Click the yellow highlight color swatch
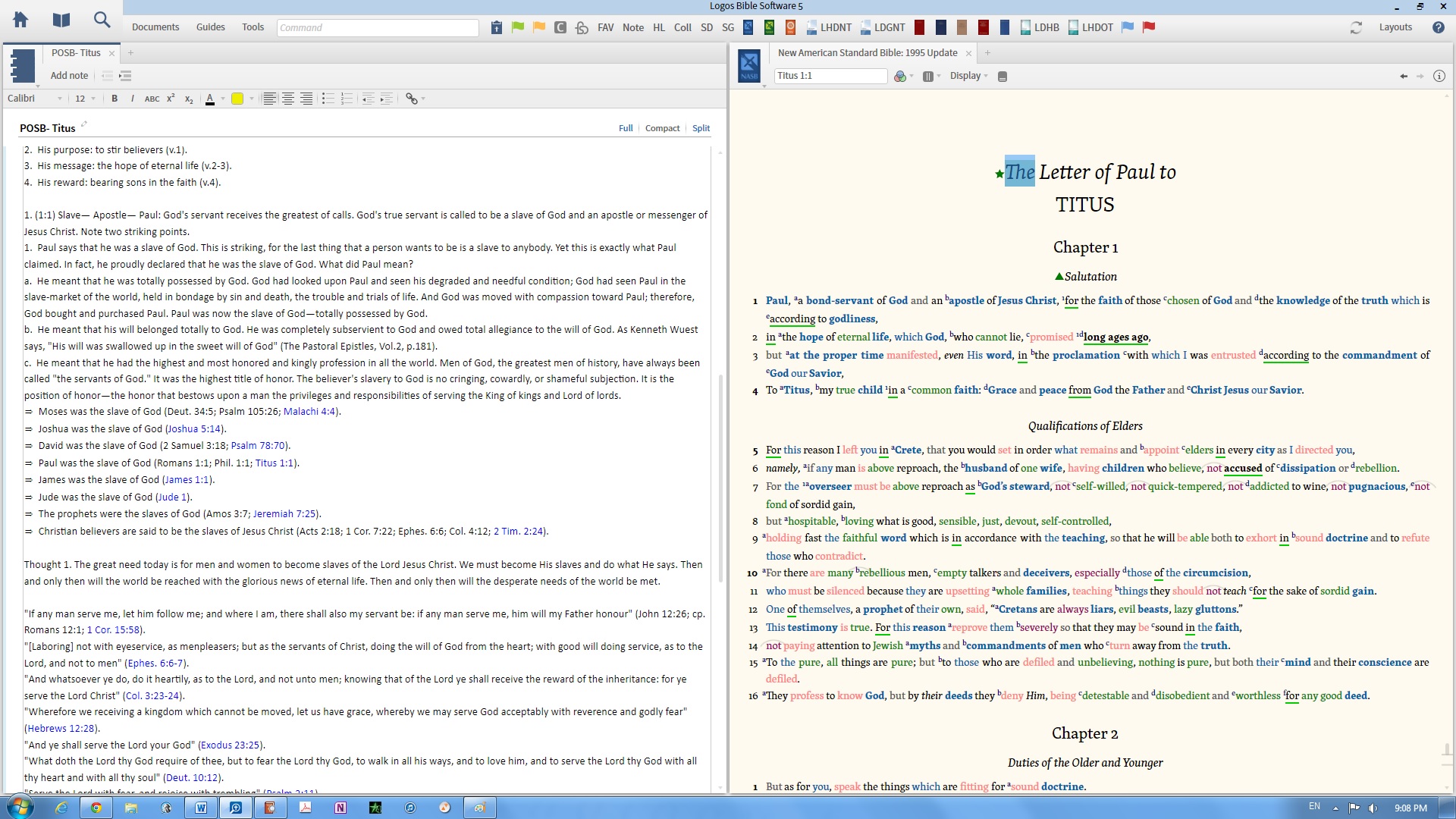This screenshot has width=1456, height=819. pos(237,99)
